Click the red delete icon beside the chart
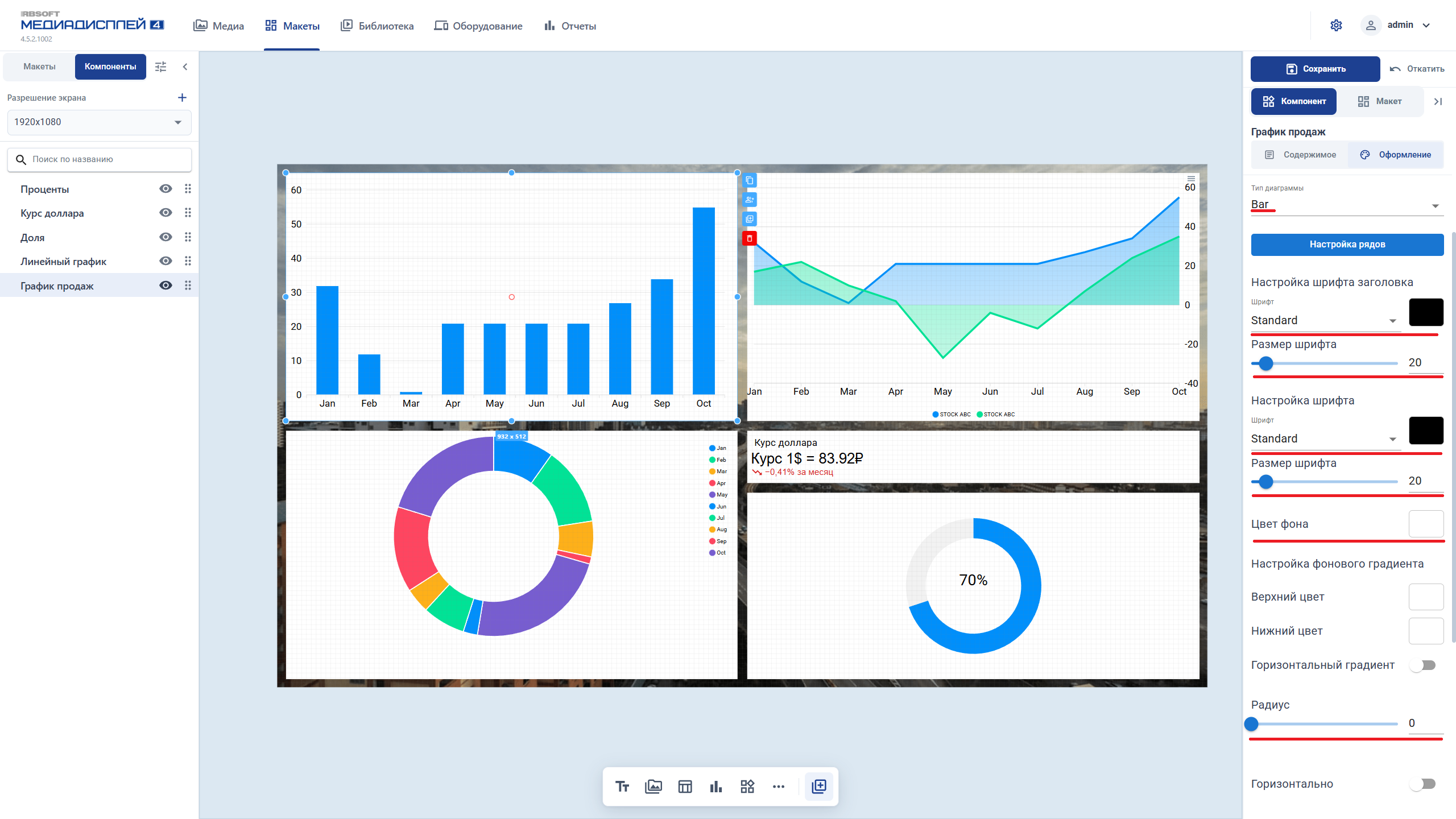This screenshot has width=1456, height=819. coord(750,238)
